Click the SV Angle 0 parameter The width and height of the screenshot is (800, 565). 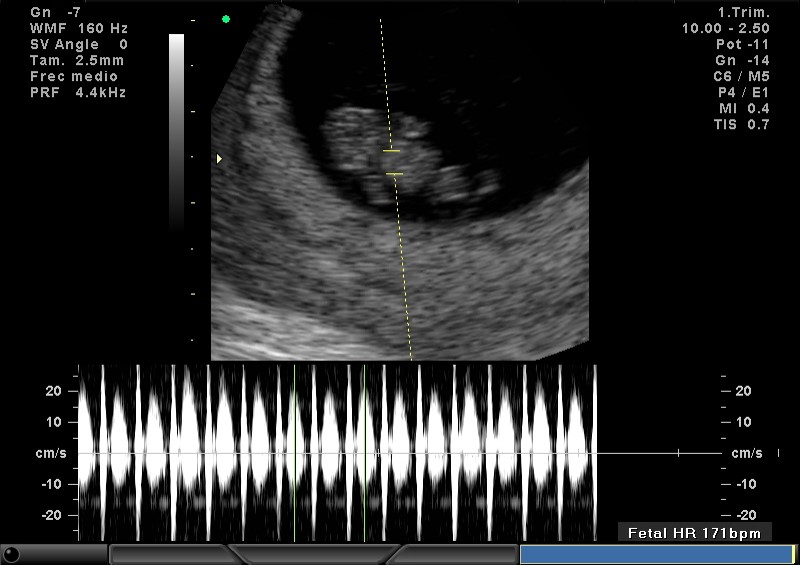coord(78,44)
